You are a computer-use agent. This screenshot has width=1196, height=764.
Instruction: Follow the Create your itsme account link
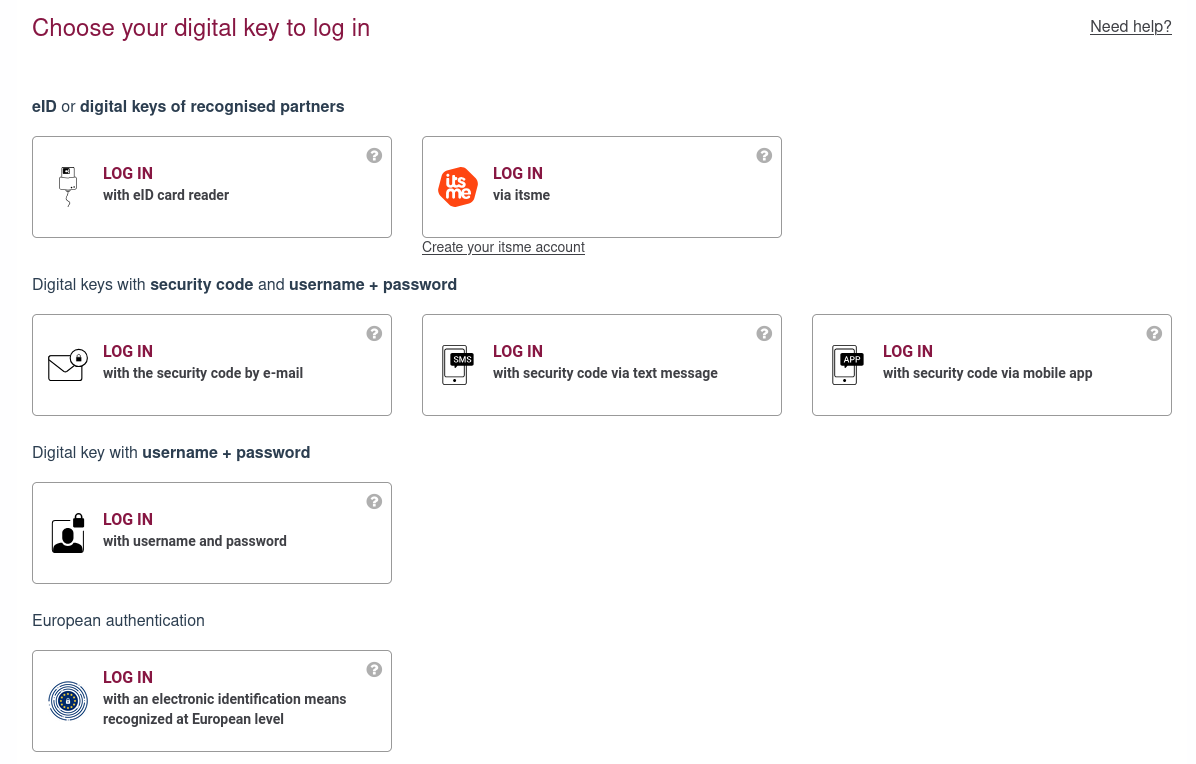click(503, 247)
